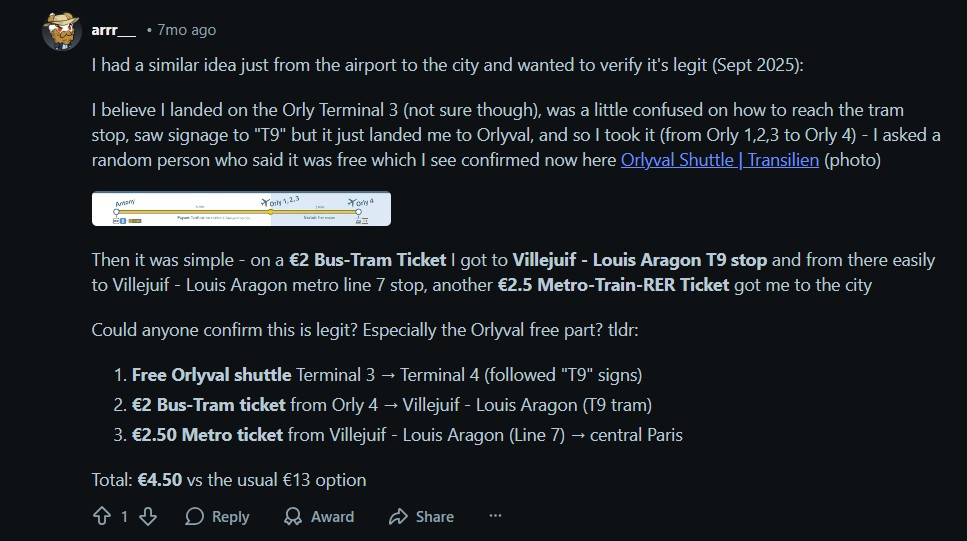Click the bold "€4.50" total text

[158, 479]
